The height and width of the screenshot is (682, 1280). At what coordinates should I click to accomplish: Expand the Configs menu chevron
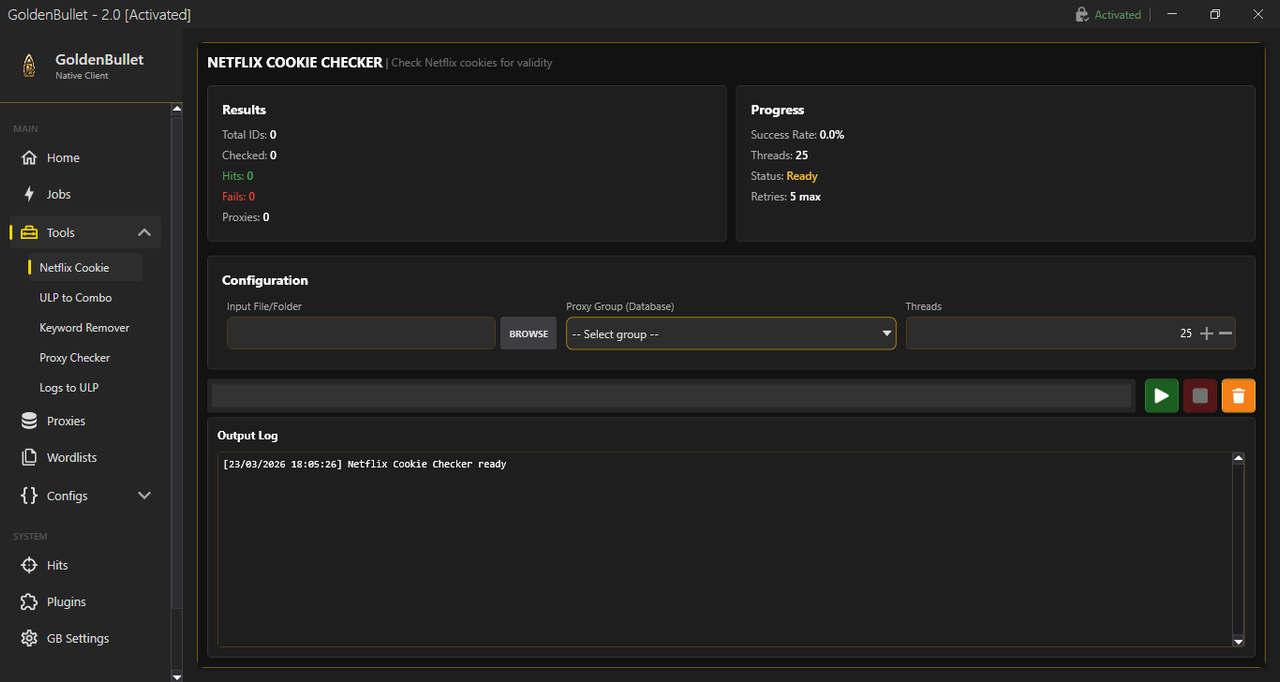click(x=144, y=495)
